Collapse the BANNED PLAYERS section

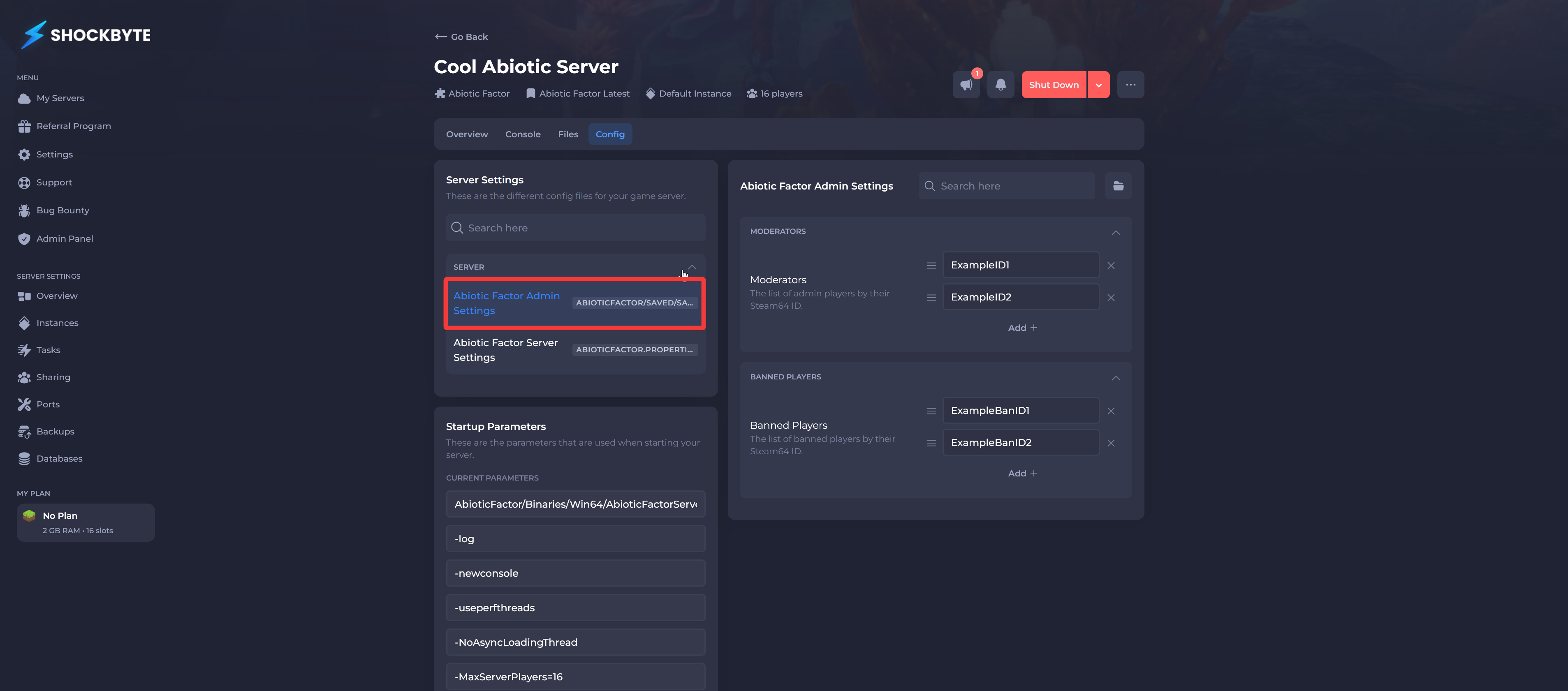tap(1115, 378)
